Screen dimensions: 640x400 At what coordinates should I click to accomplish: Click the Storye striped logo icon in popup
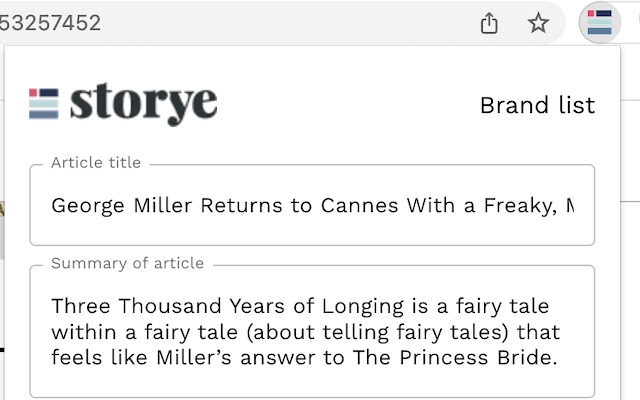[44, 103]
